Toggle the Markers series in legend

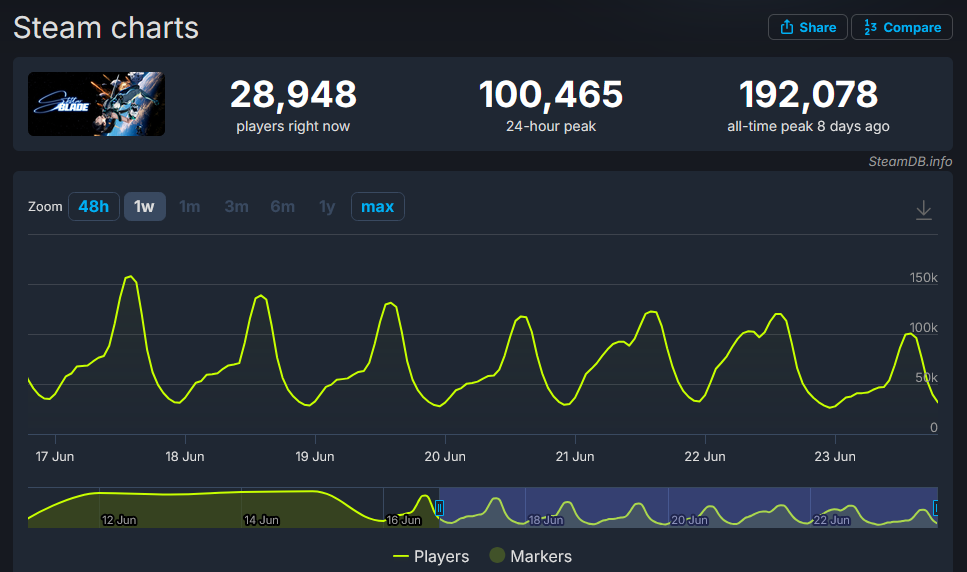(x=530, y=556)
